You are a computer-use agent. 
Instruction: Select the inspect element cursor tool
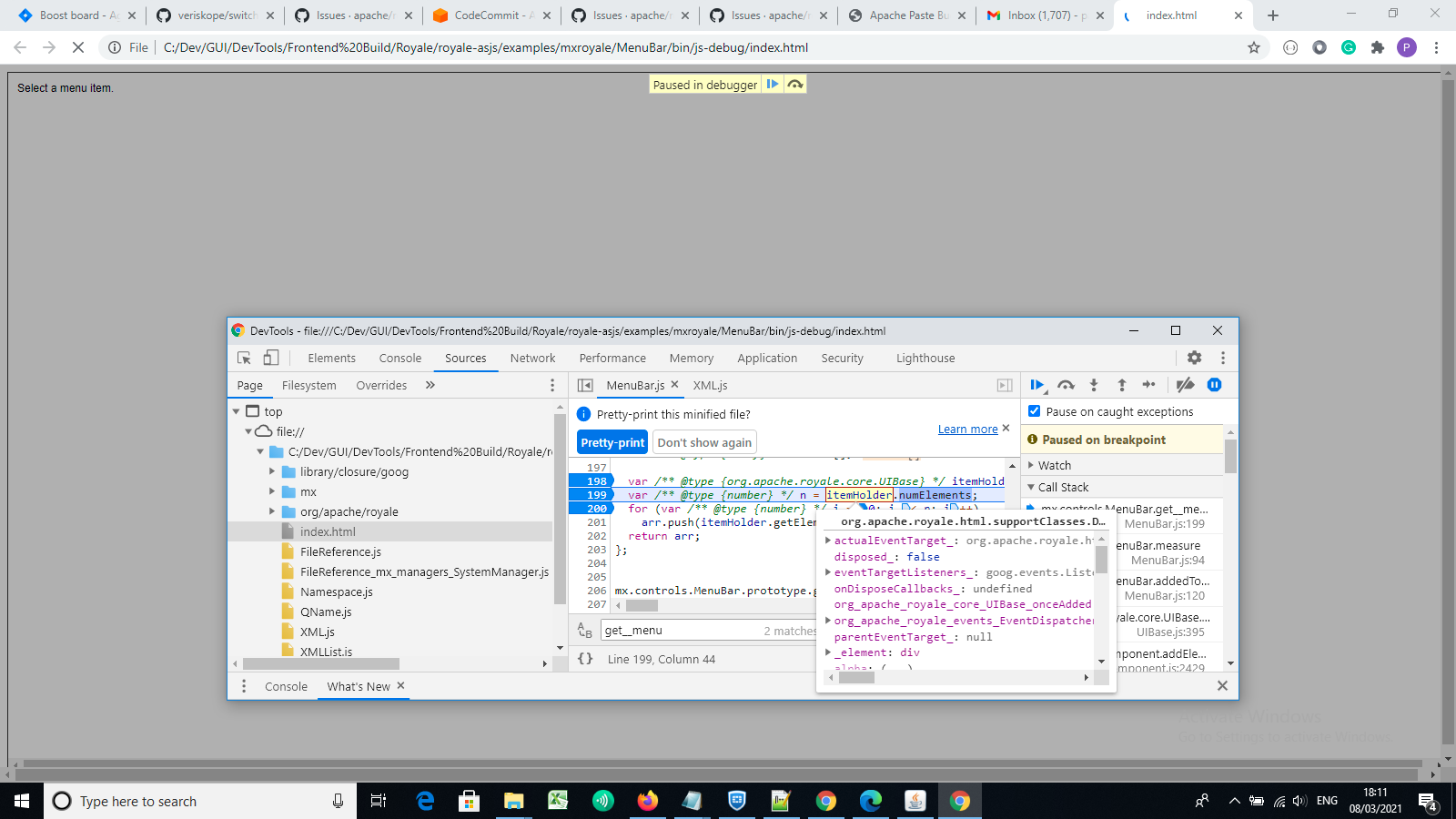(x=242, y=358)
